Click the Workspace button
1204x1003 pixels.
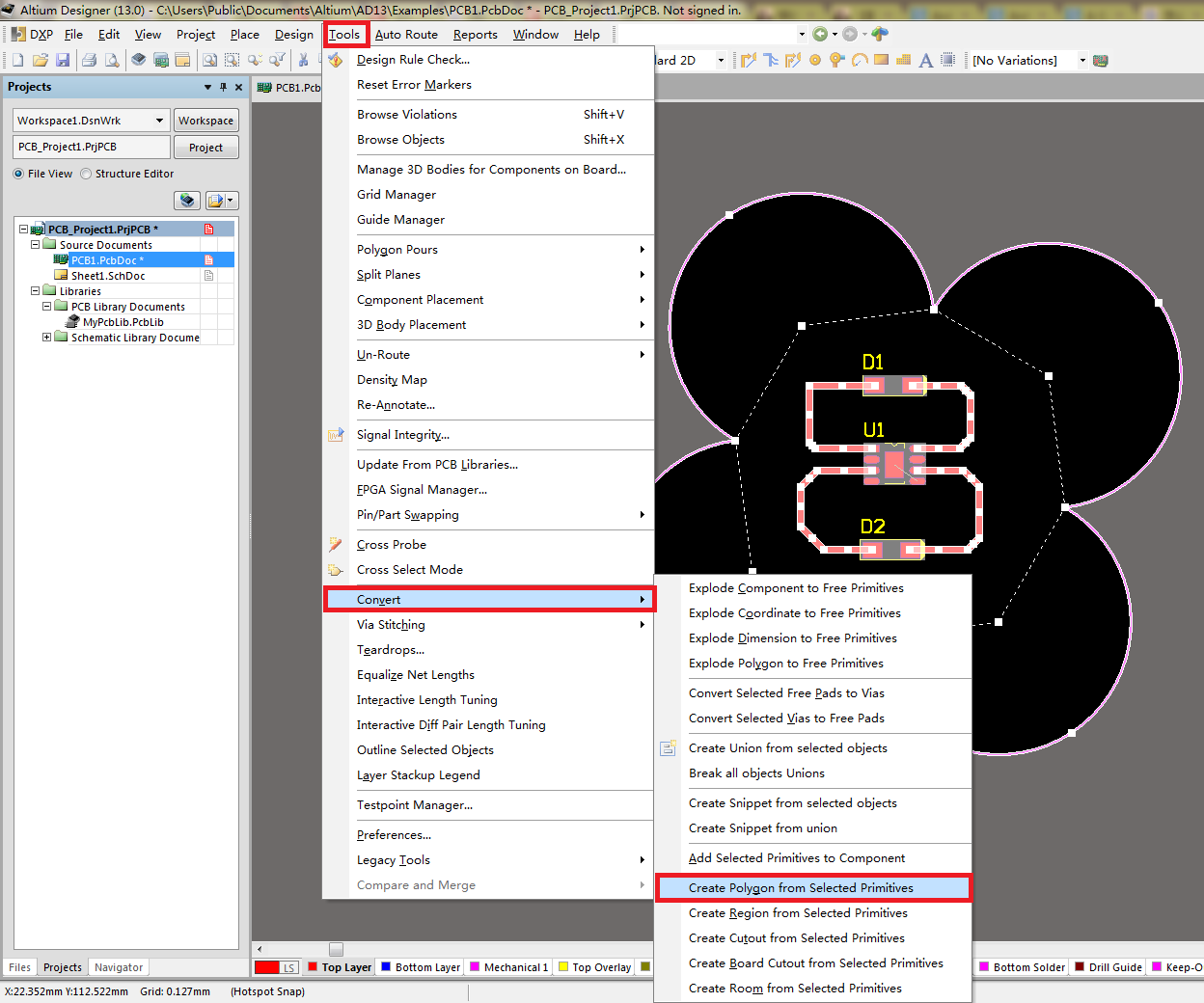pyautogui.click(x=206, y=121)
